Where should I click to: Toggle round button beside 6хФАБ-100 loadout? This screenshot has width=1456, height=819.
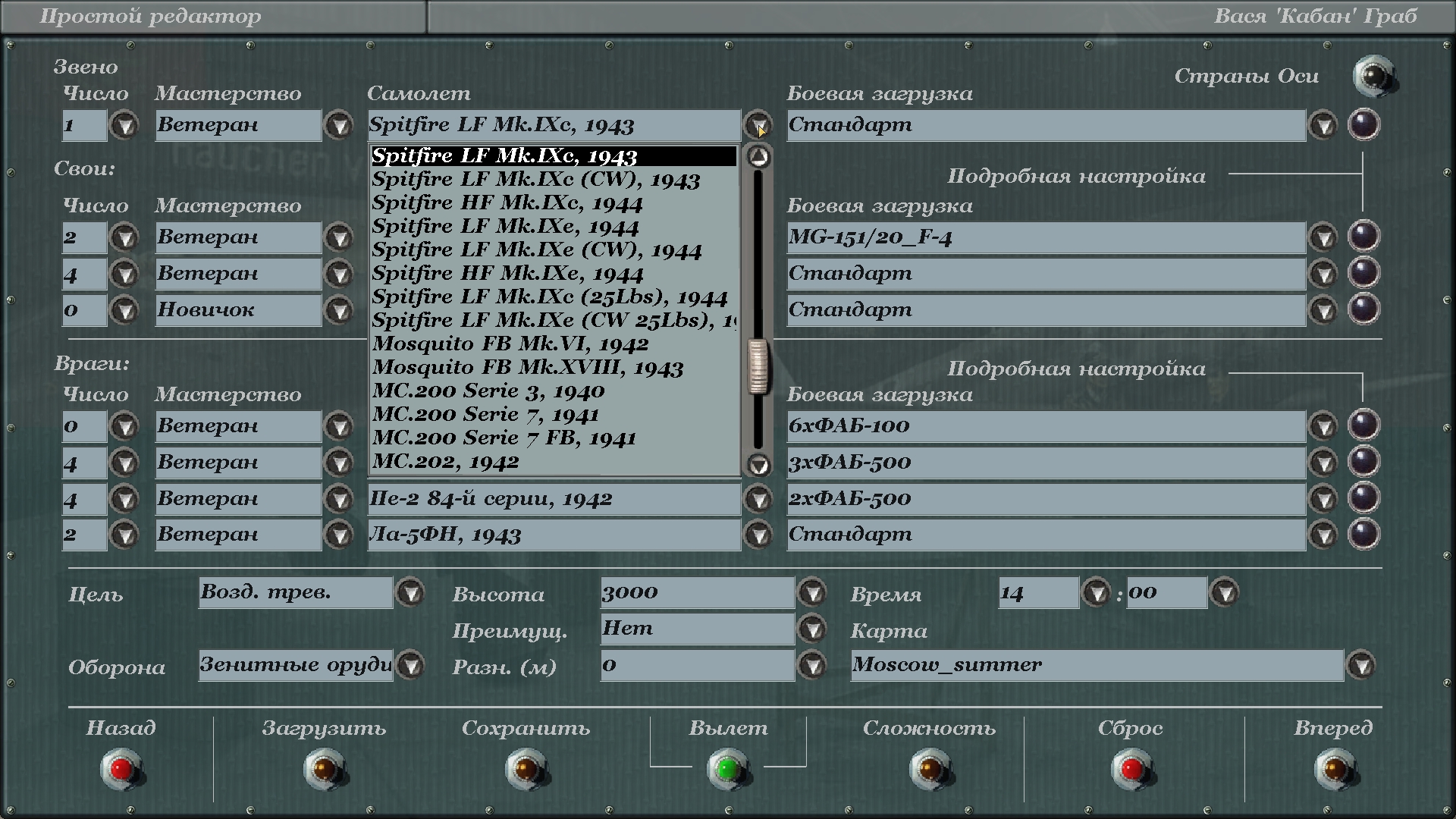pyautogui.click(x=1363, y=425)
